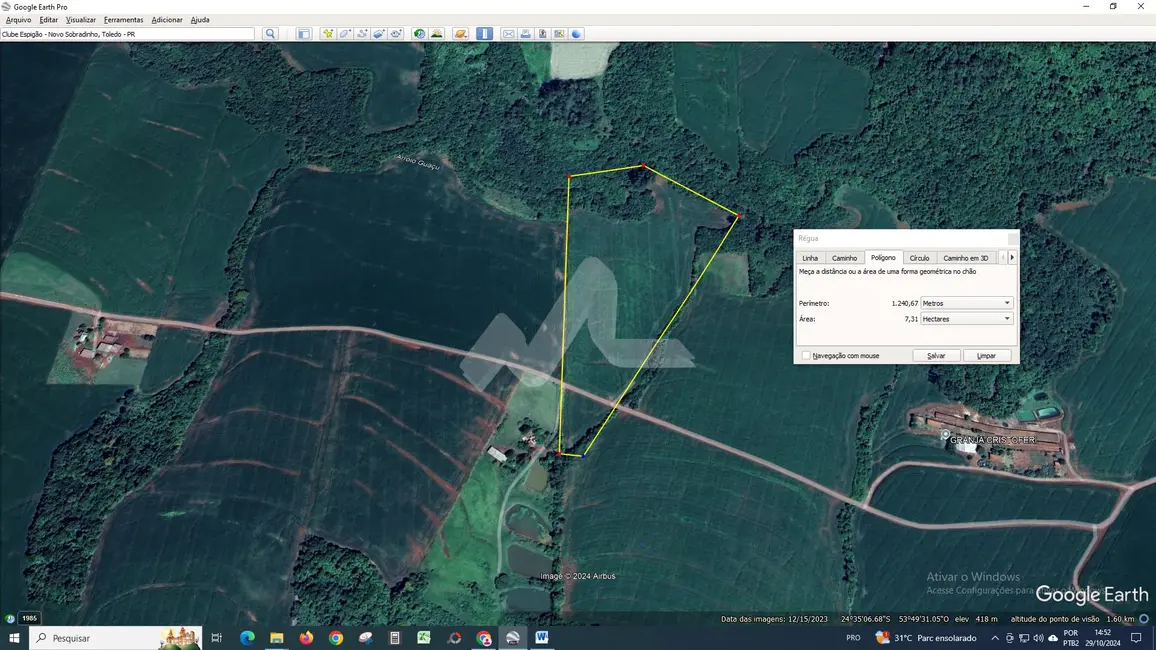Click the print icon in toolbar
The height and width of the screenshot is (650, 1156).
526,34
